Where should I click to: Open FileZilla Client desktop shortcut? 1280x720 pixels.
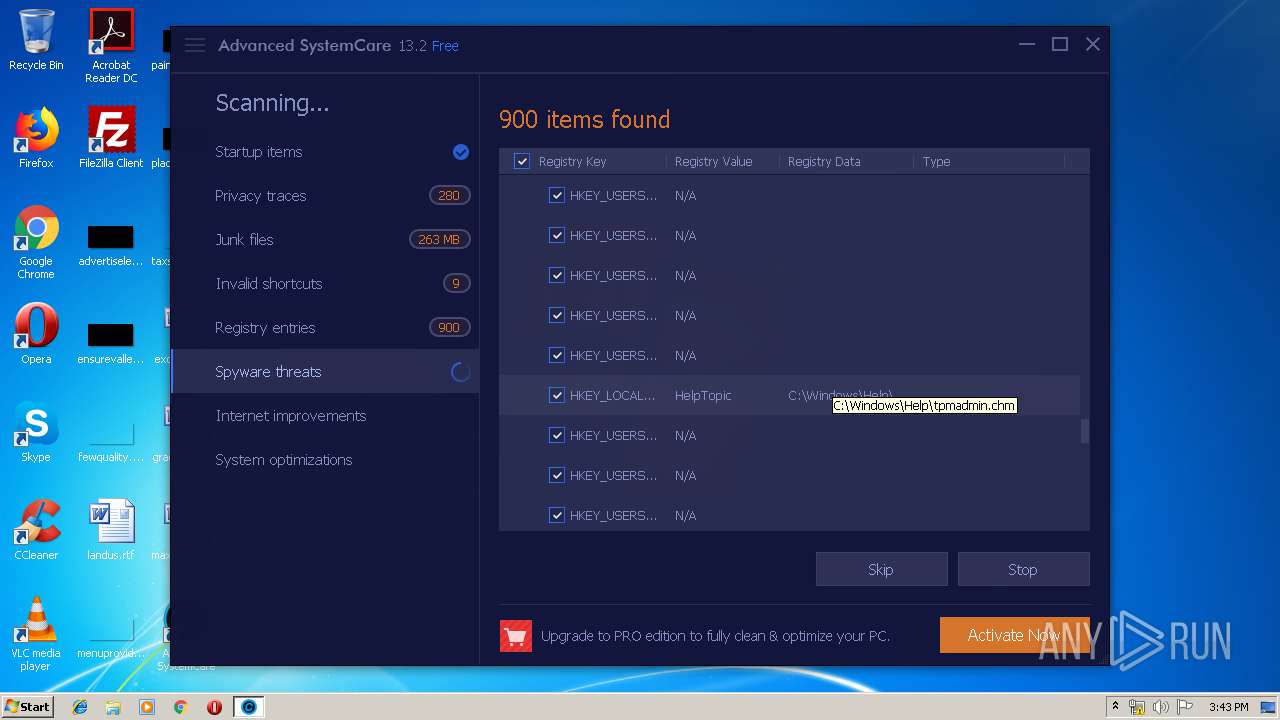coord(111,138)
